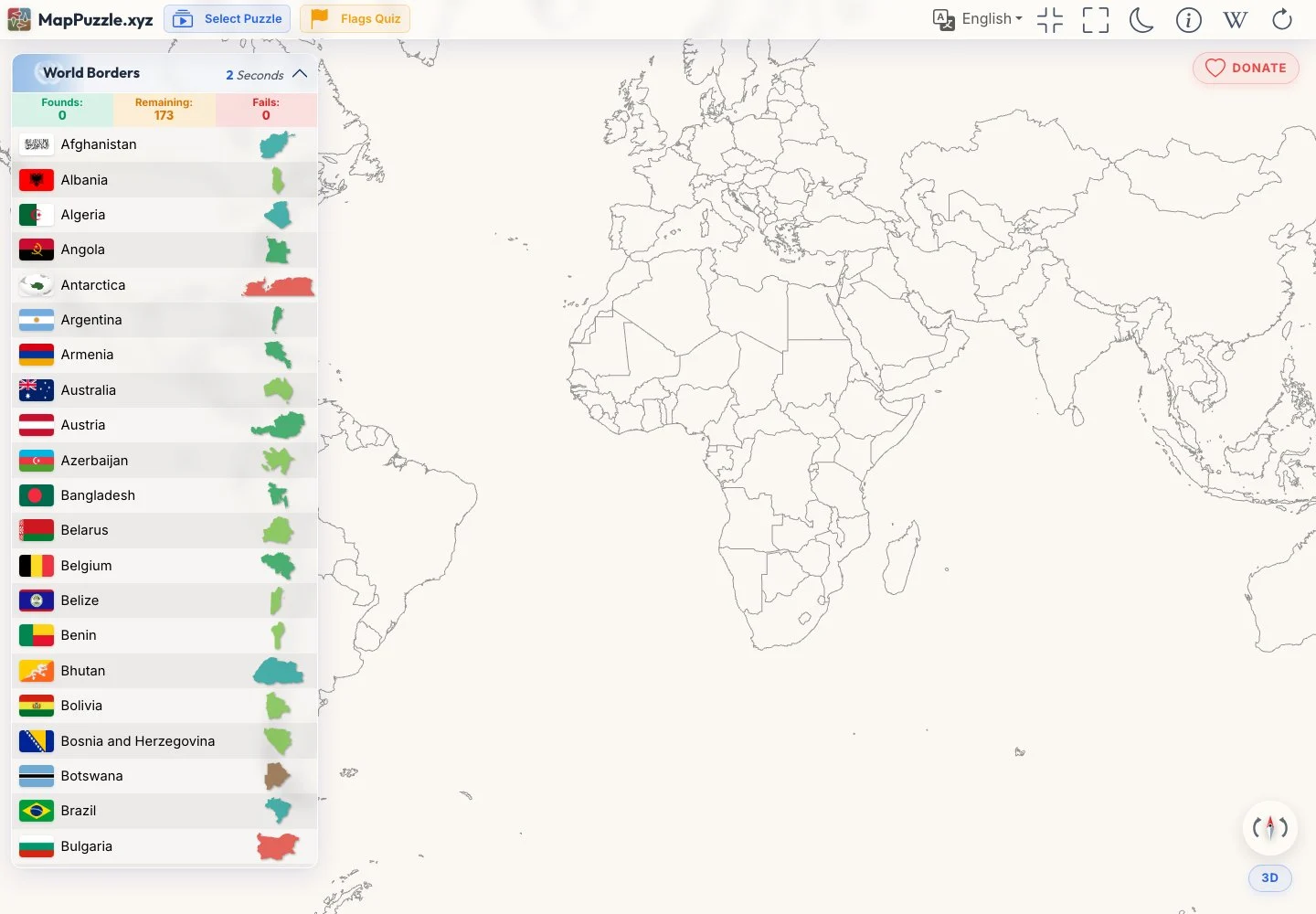
Task: Click the Afghanistan flag icon
Action: pos(37,144)
